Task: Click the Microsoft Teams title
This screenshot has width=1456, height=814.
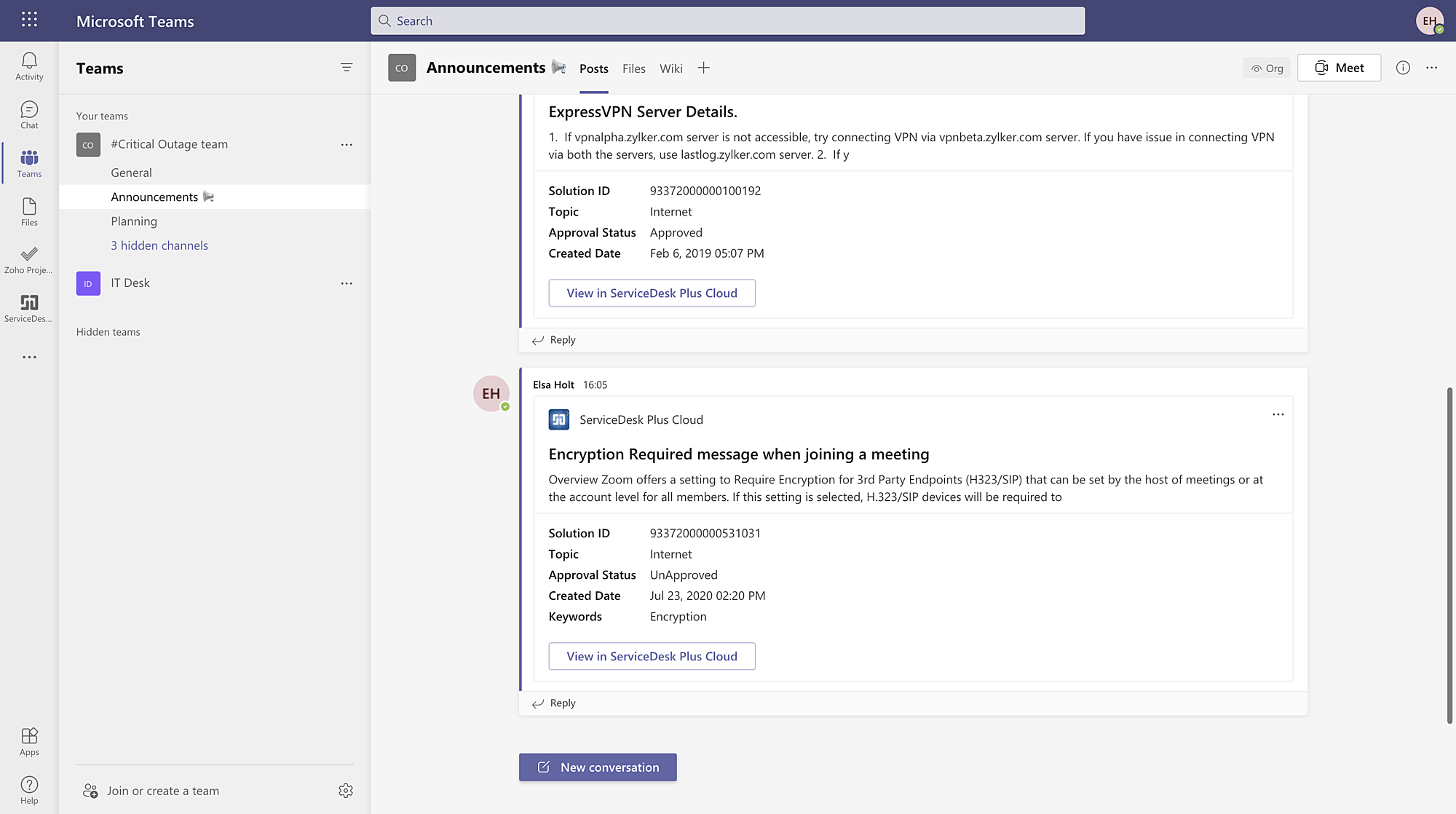Action: pyautogui.click(x=135, y=21)
